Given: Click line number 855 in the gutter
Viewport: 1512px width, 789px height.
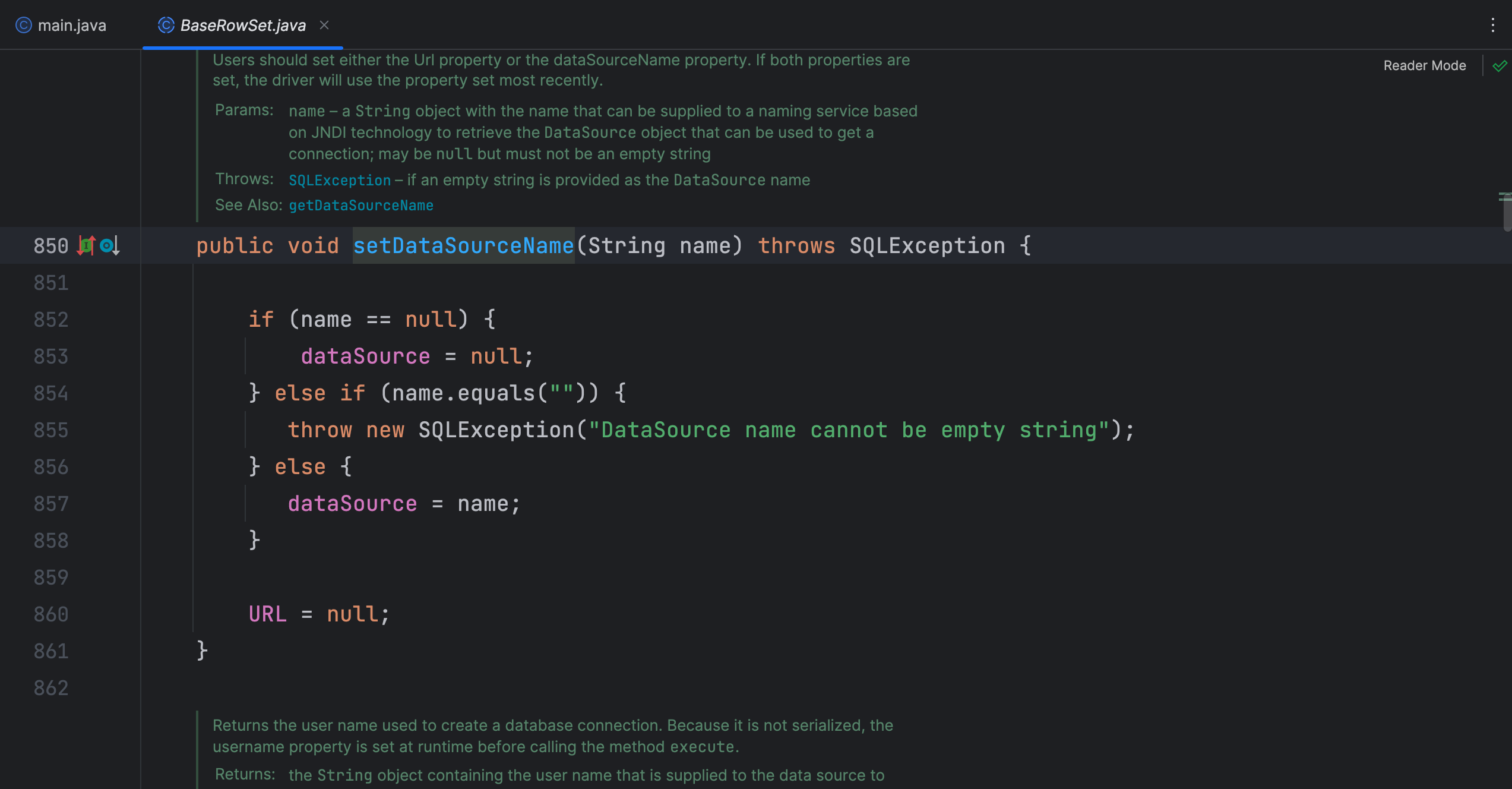Looking at the screenshot, I should 51,430.
